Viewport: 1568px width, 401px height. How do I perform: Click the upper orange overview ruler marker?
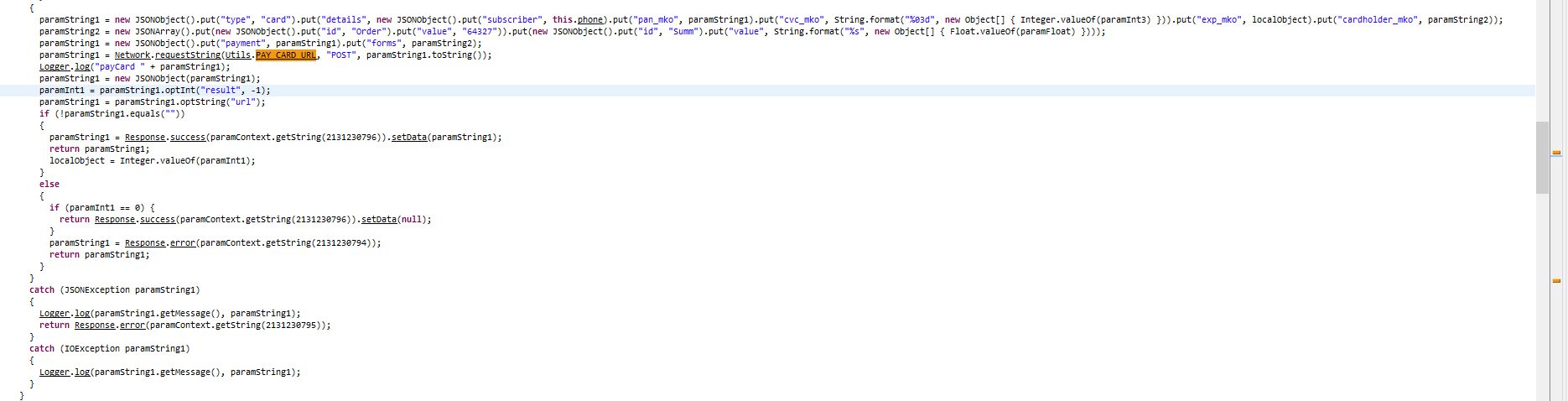pyautogui.click(x=1556, y=153)
